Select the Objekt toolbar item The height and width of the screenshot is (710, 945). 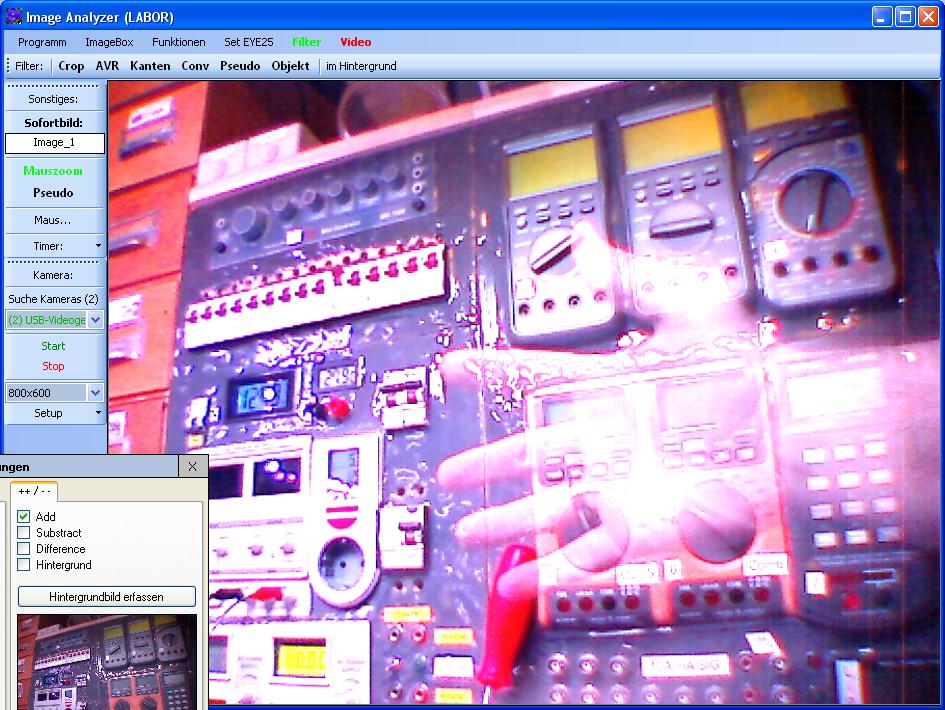coord(290,66)
